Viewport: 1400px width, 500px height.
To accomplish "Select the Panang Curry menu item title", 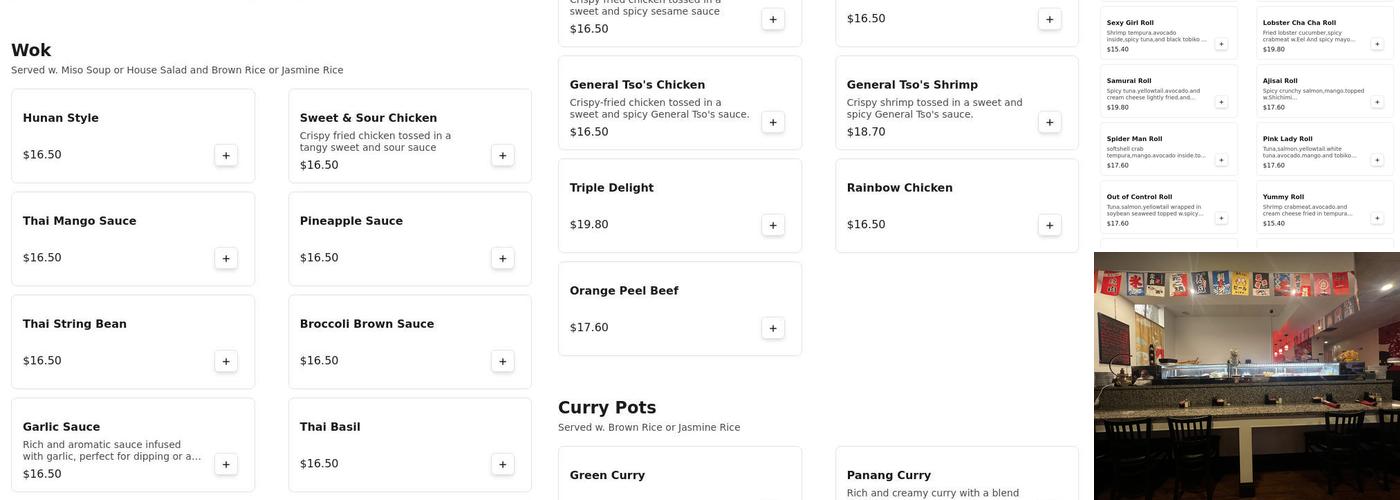I will pos(889,475).
